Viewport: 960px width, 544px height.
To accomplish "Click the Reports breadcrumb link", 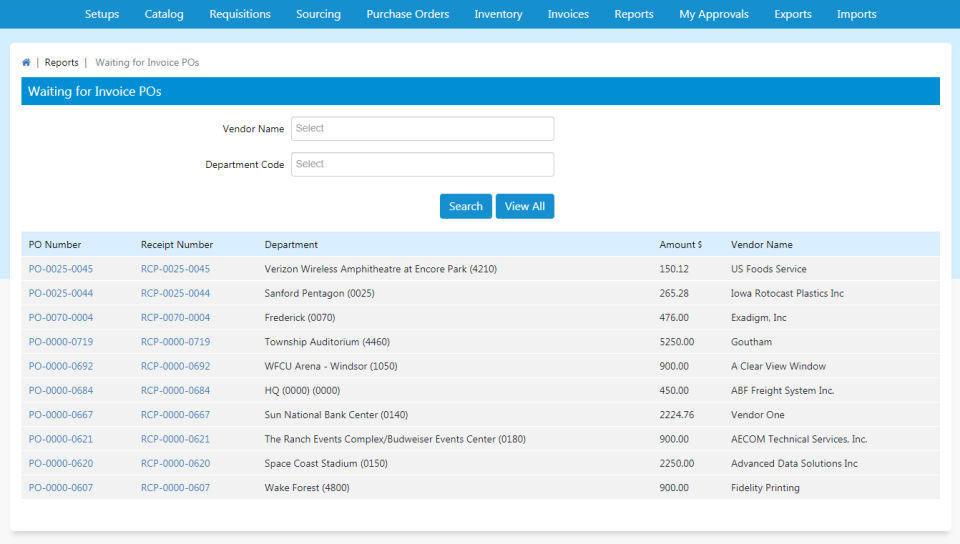I will pos(61,63).
